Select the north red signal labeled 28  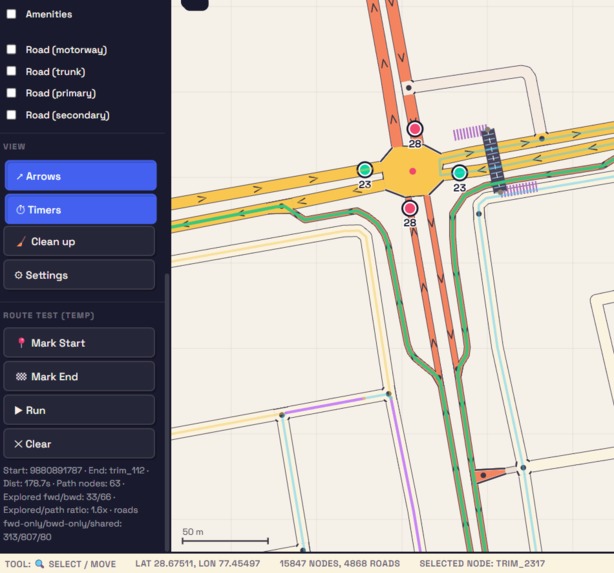click(415, 129)
